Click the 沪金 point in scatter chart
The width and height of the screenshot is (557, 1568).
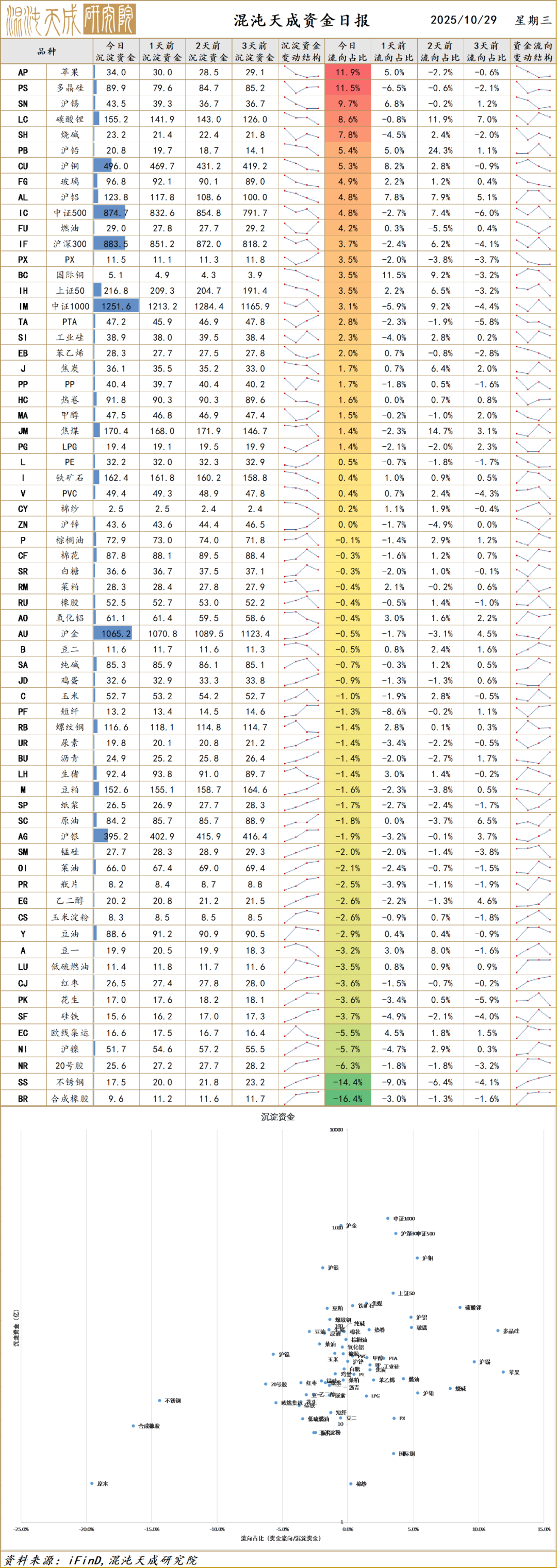(342, 1225)
